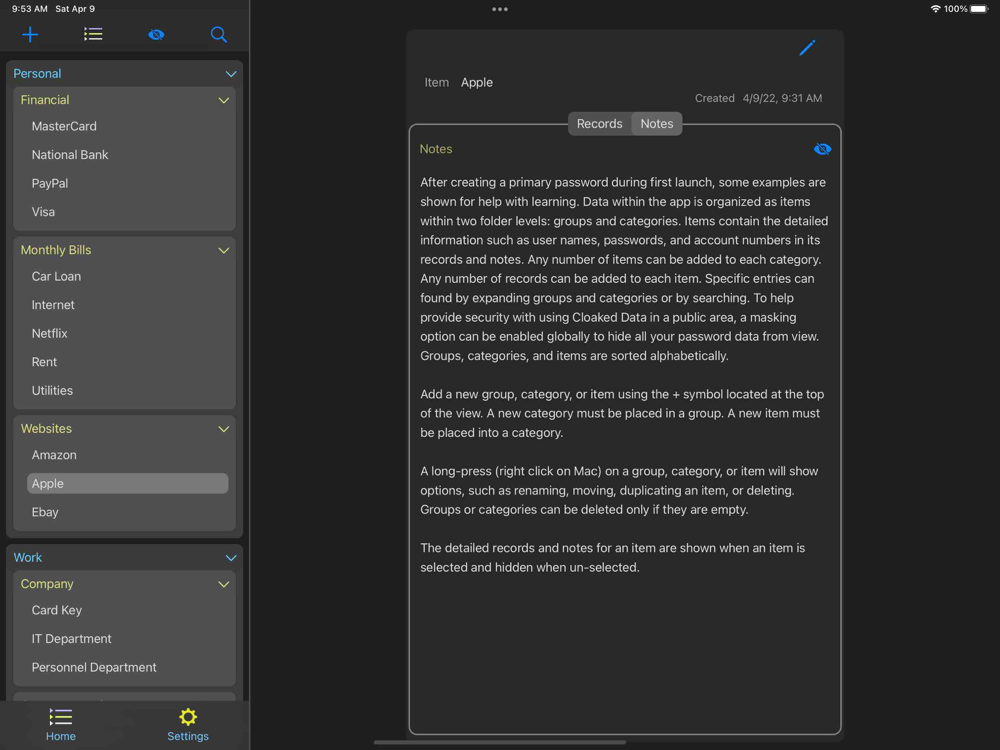Screen dimensions: 1000x750
Task: Select the highlighted Apple item in sidebar
Action: pyautogui.click(x=128, y=483)
